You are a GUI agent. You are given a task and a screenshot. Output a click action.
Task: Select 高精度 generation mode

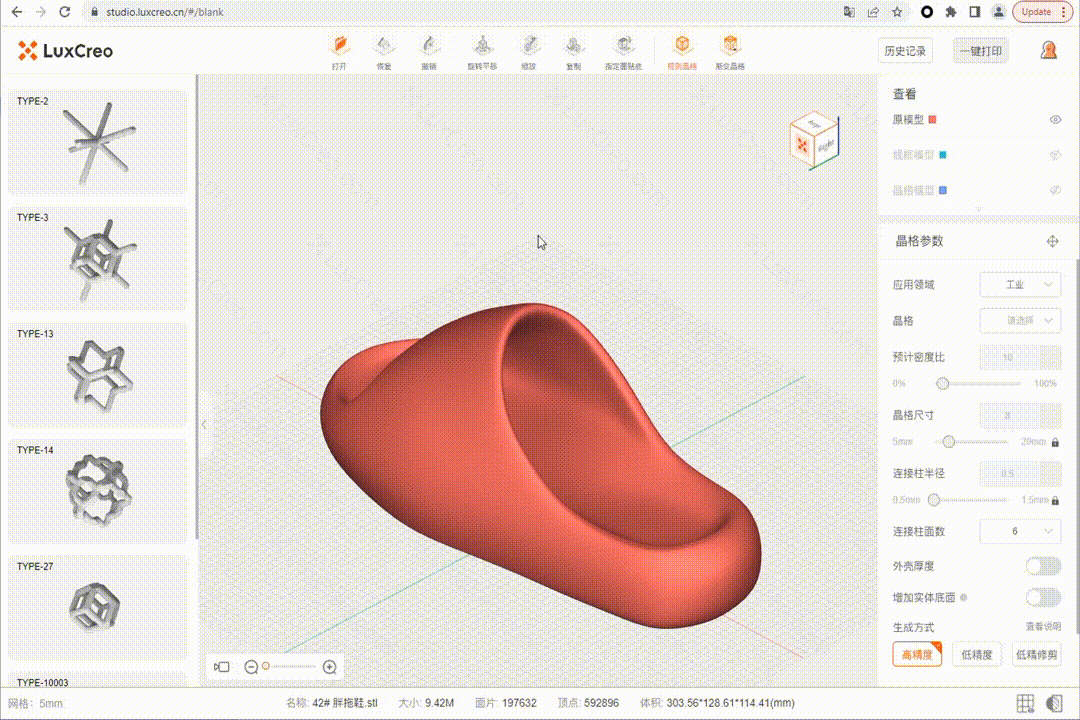click(917, 655)
